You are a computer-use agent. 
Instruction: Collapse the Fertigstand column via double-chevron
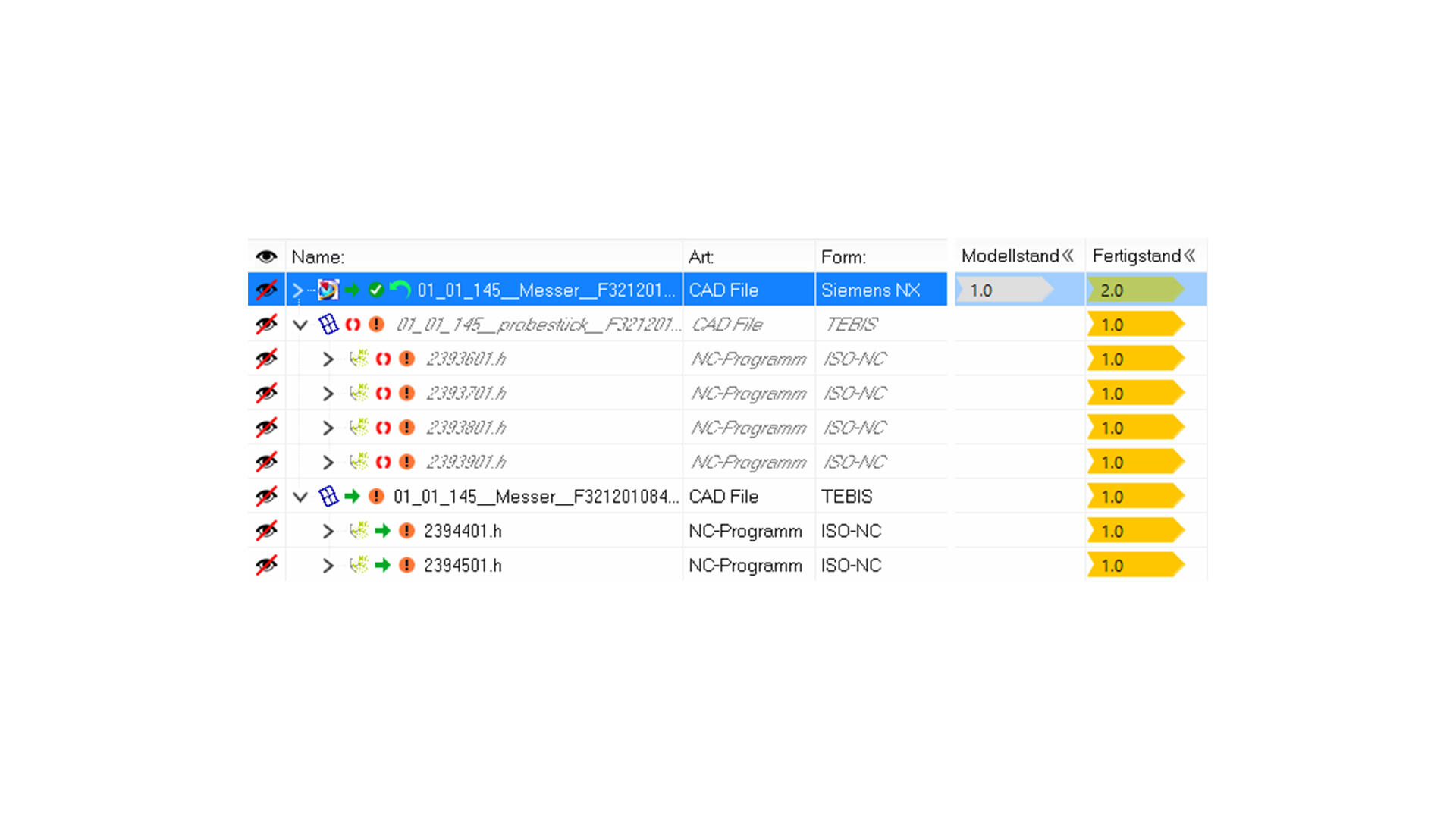point(1190,256)
